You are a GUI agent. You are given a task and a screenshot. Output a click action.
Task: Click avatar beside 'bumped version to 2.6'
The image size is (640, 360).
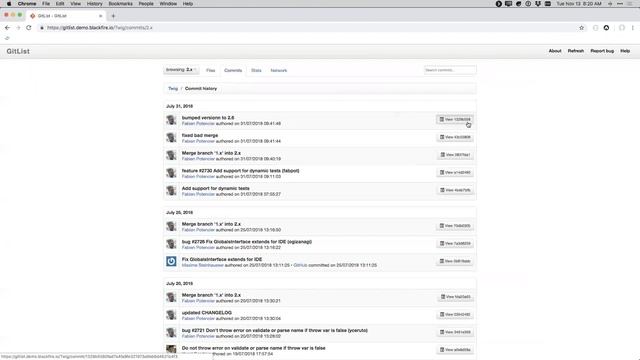coord(171,120)
